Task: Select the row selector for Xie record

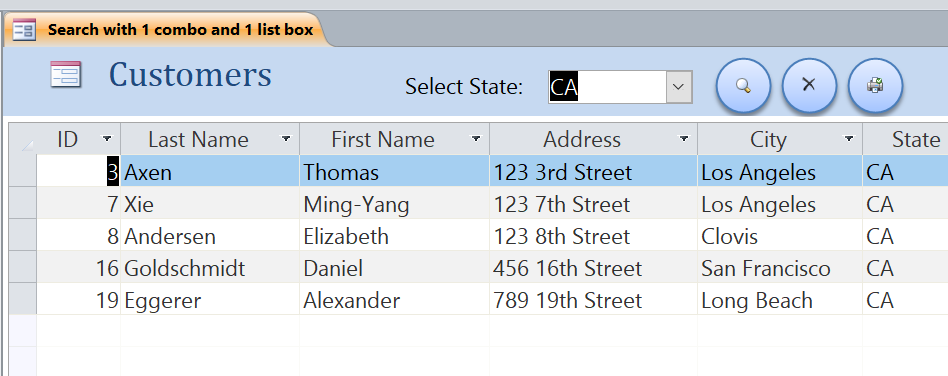Action: (x=22, y=204)
